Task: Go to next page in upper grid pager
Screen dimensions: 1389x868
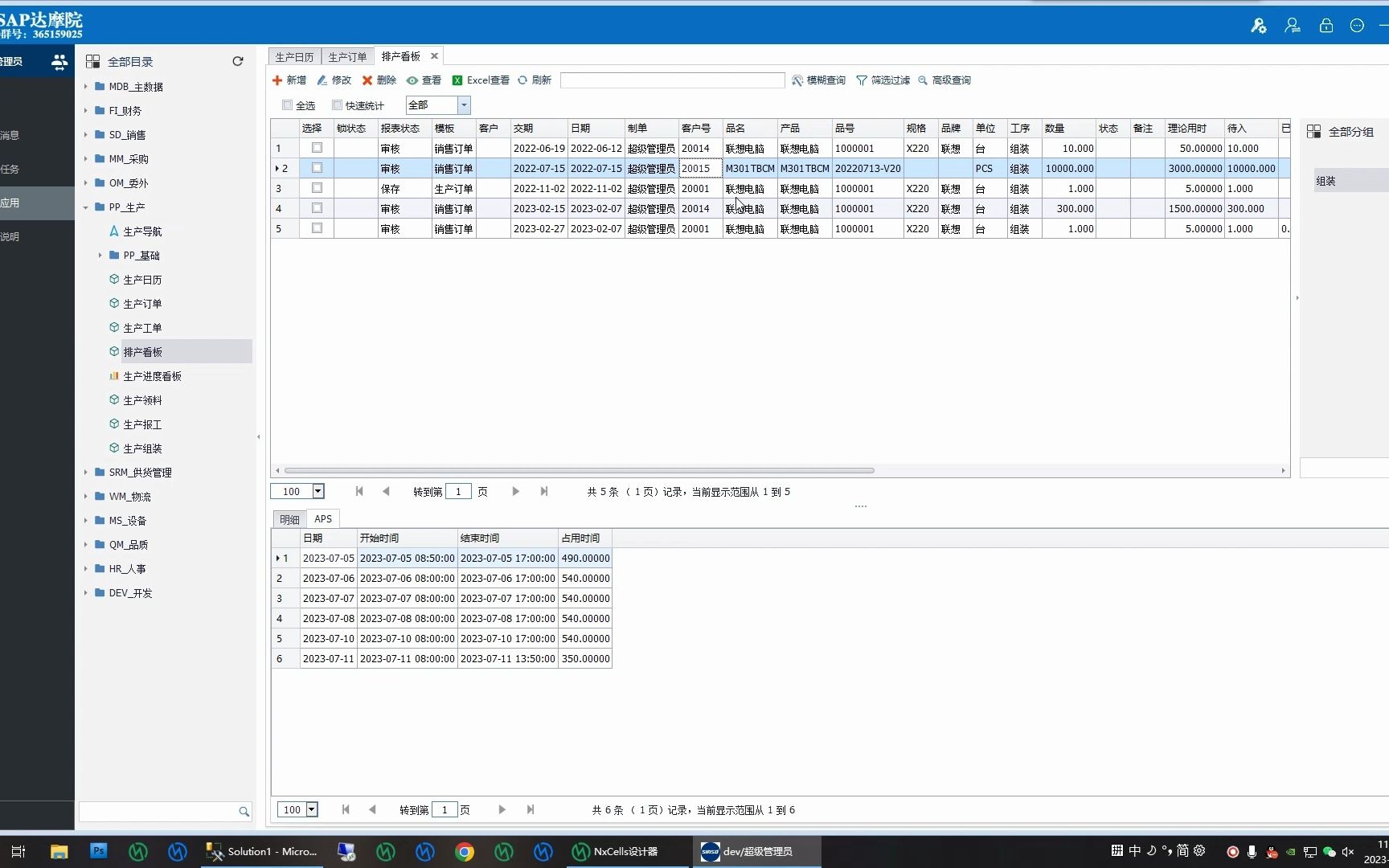Action: pyautogui.click(x=515, y=491)
